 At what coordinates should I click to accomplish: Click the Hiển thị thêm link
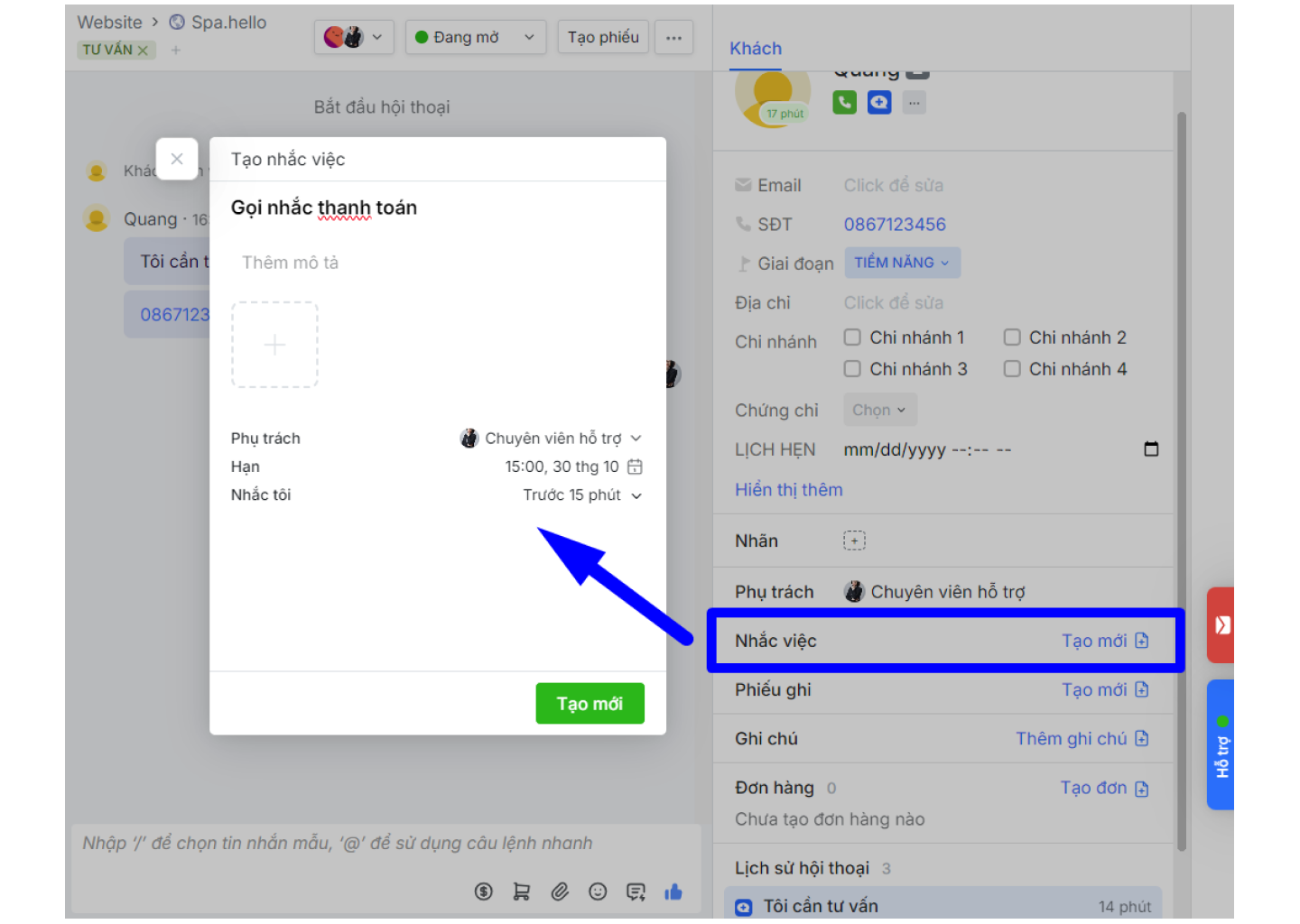coord(788,490)
